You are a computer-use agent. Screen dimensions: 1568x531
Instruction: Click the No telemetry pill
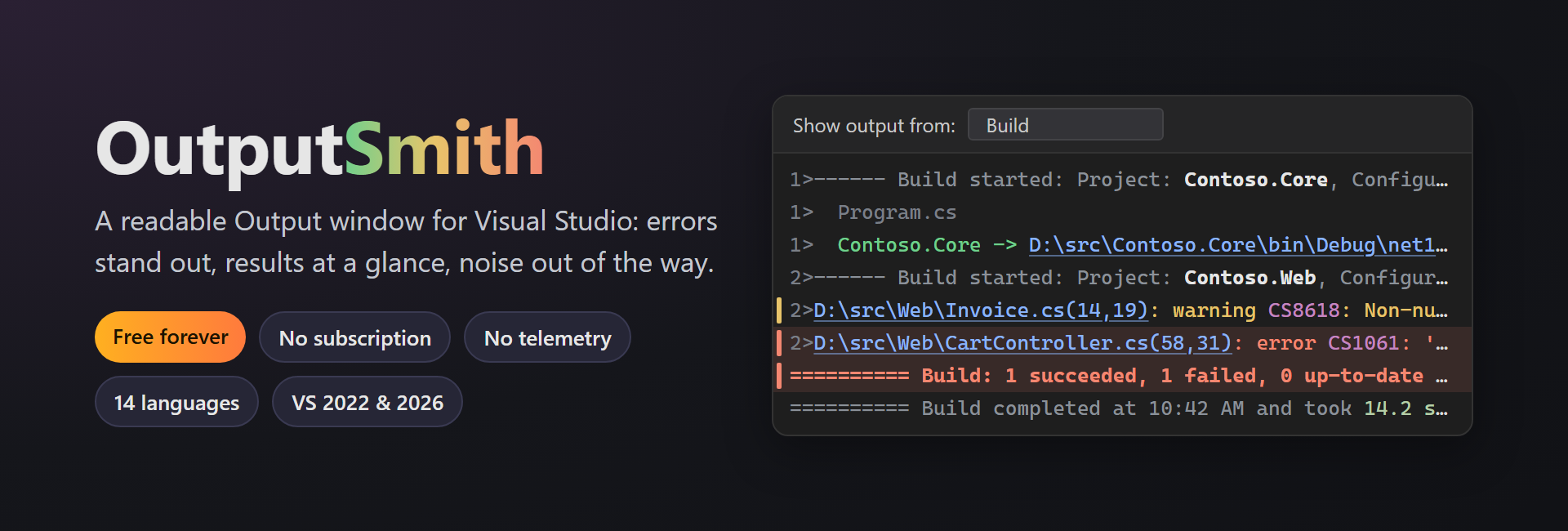pyautogui.click(x=547, y=337)
